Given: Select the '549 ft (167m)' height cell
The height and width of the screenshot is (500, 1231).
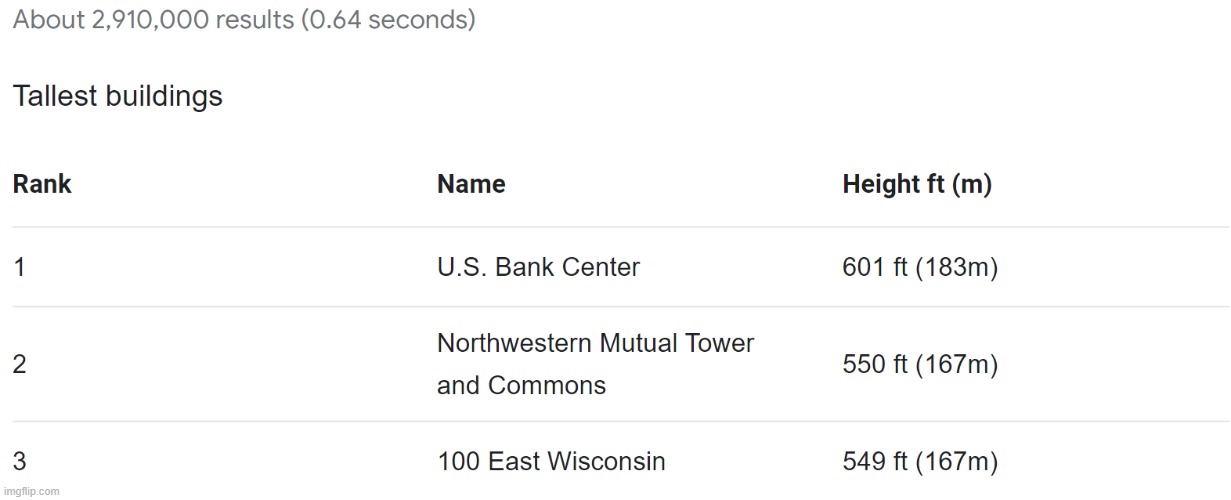Looking at the screenshot, I should [920, 462].
